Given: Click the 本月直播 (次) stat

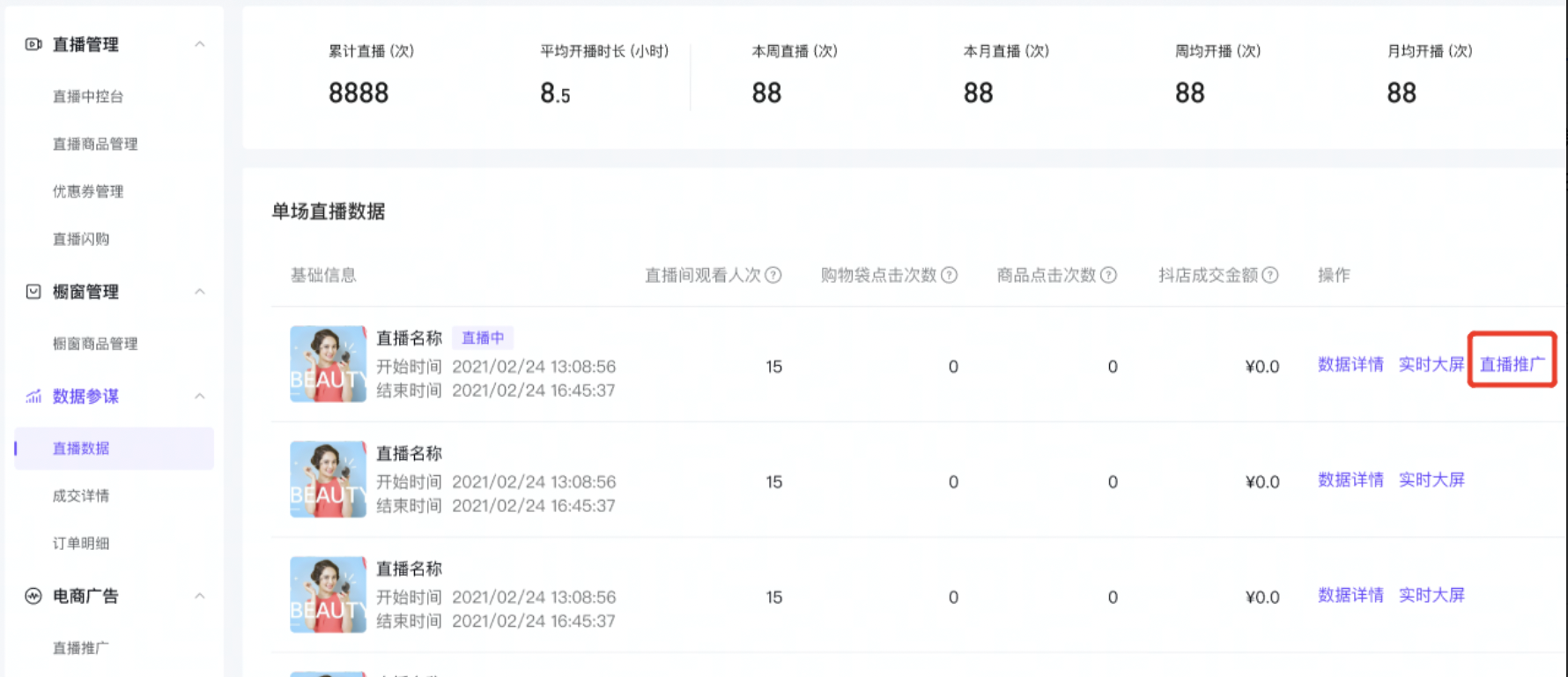Looking at the screenshot, I should coord(1006,75).
